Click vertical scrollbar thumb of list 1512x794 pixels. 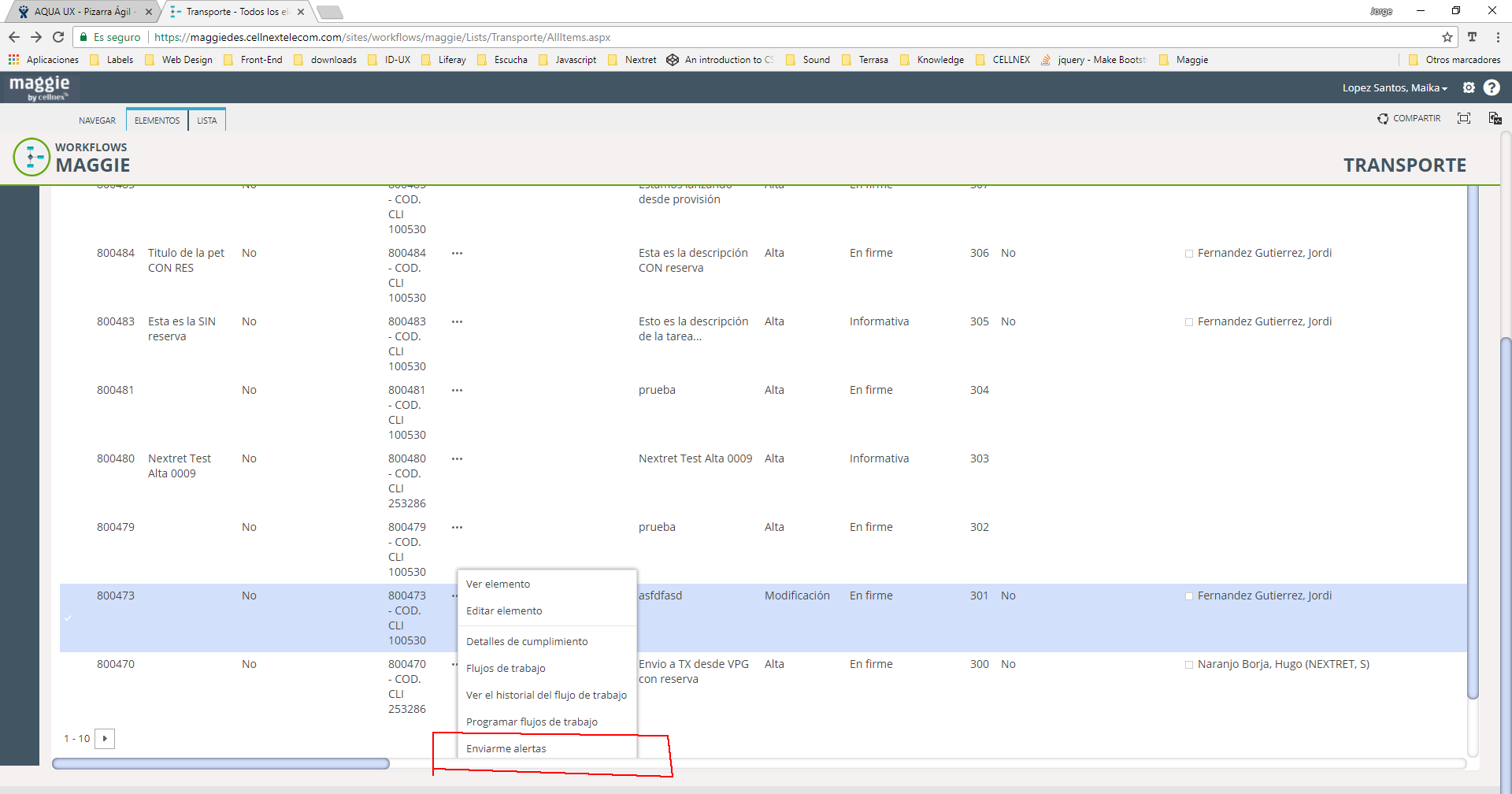click(x=1473, y=443)
